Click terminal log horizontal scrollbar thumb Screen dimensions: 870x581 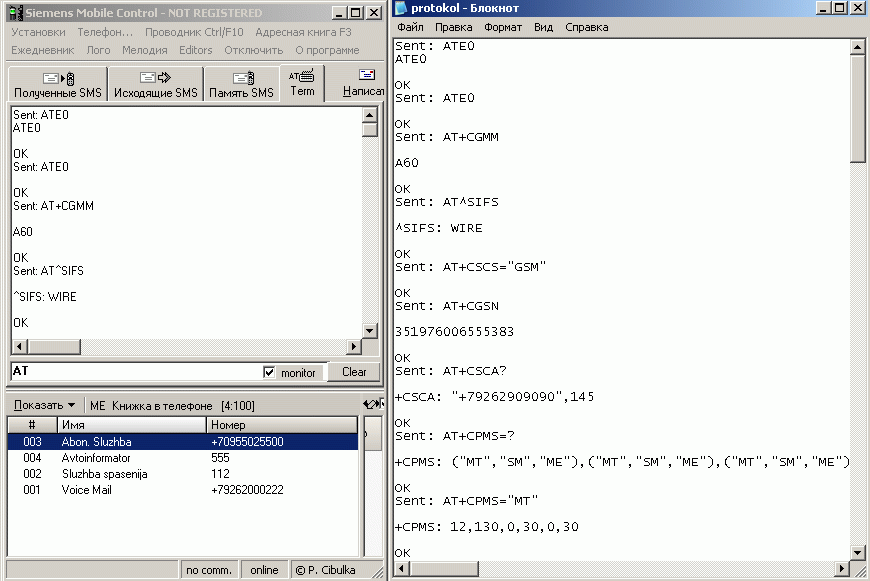(54, 347)
